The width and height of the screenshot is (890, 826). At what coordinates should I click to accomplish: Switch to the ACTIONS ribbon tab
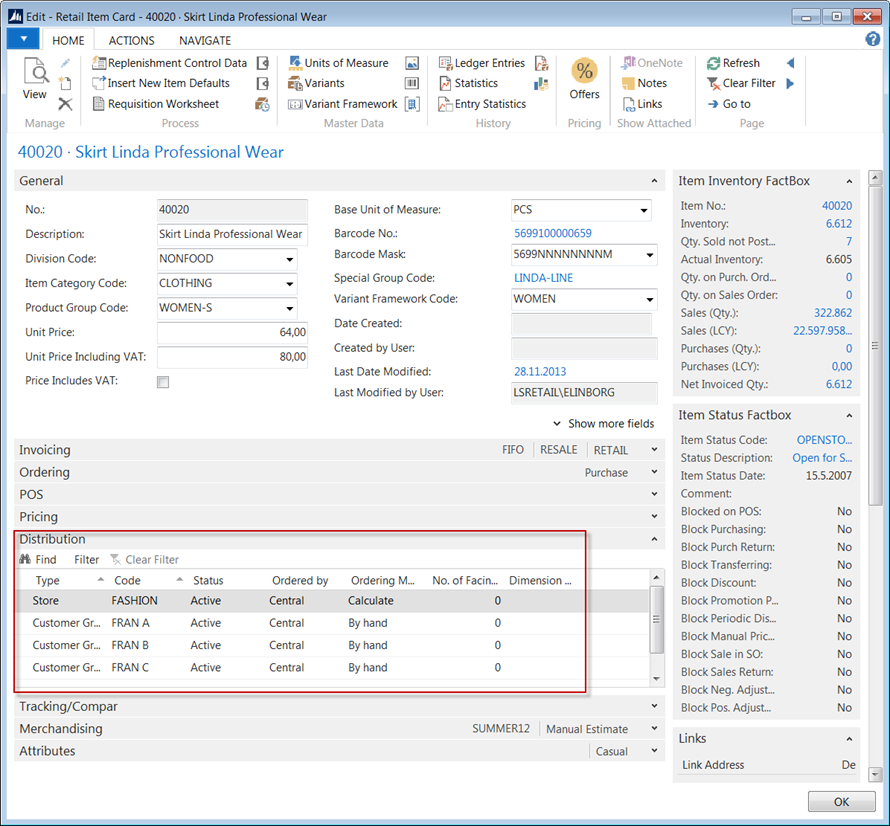[x=131, y=41]
